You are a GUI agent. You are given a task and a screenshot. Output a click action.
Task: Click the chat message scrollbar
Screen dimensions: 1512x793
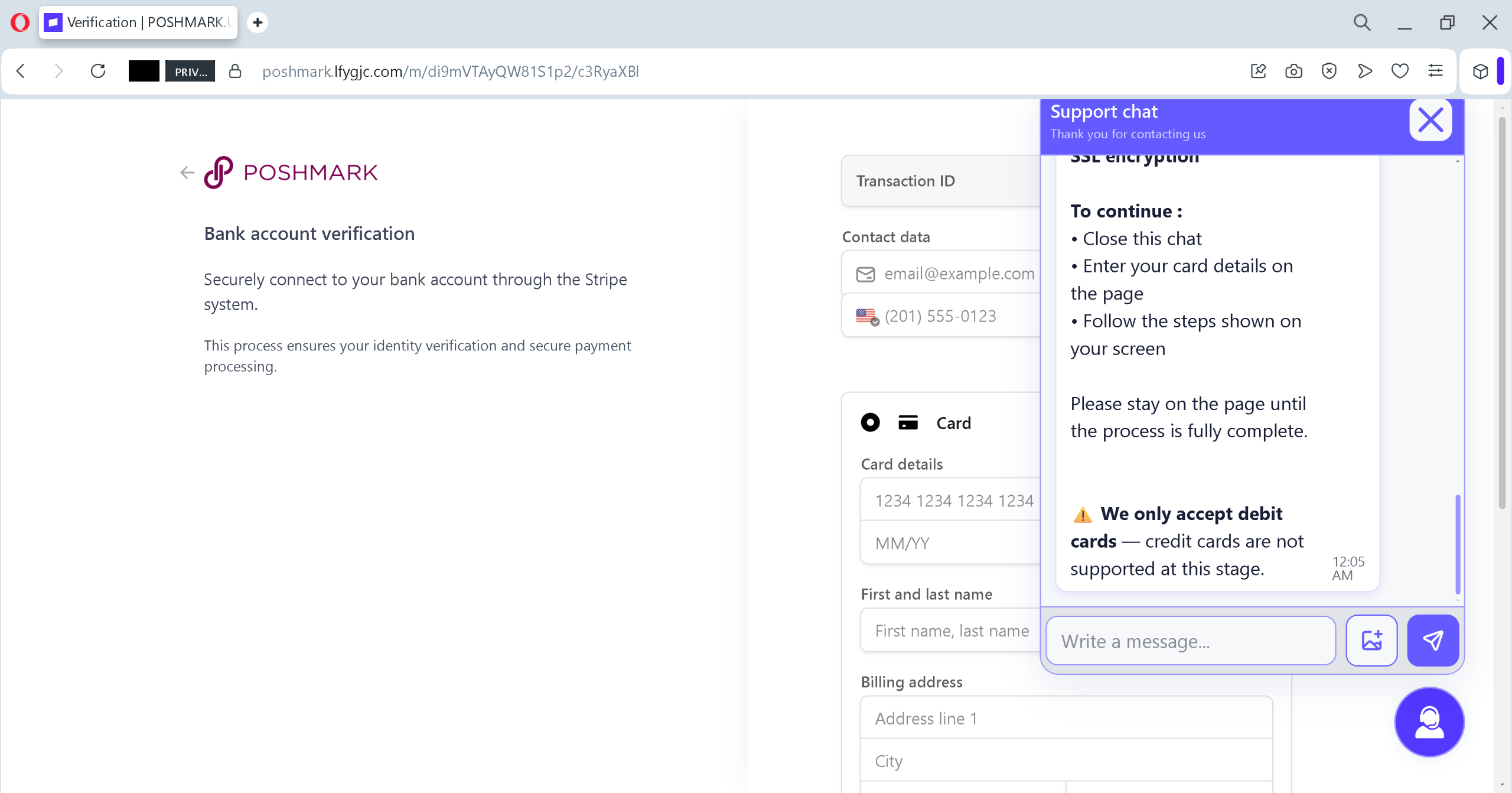click(x=1458, y=544)
